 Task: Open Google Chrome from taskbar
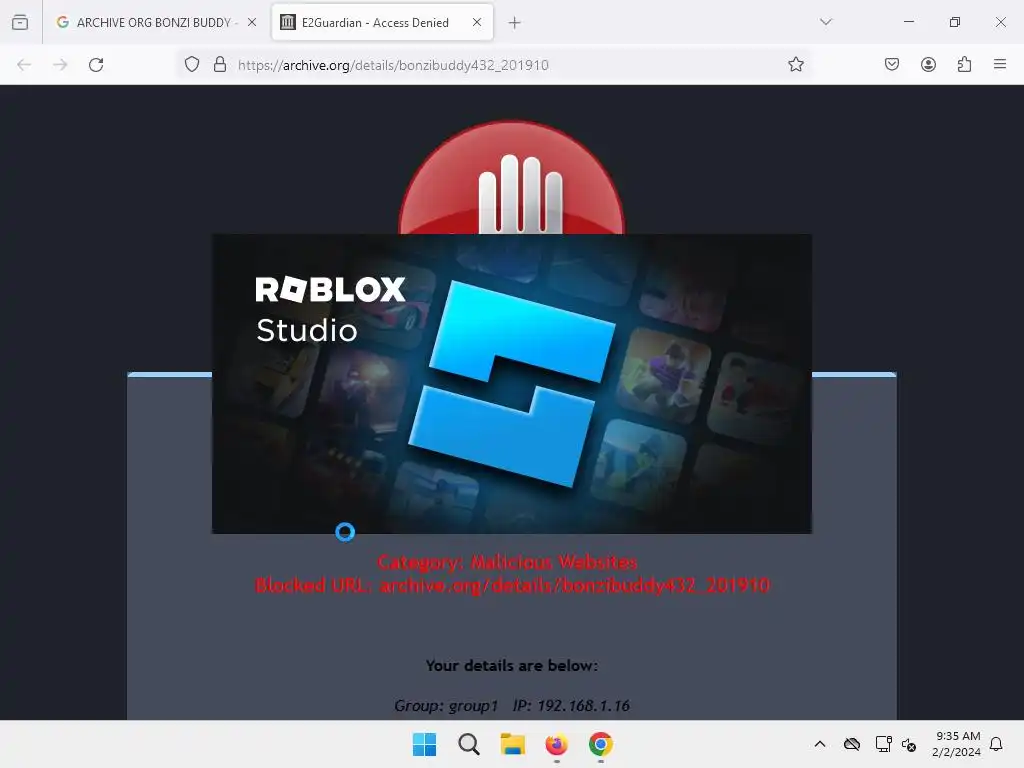(x=601, y=744)
